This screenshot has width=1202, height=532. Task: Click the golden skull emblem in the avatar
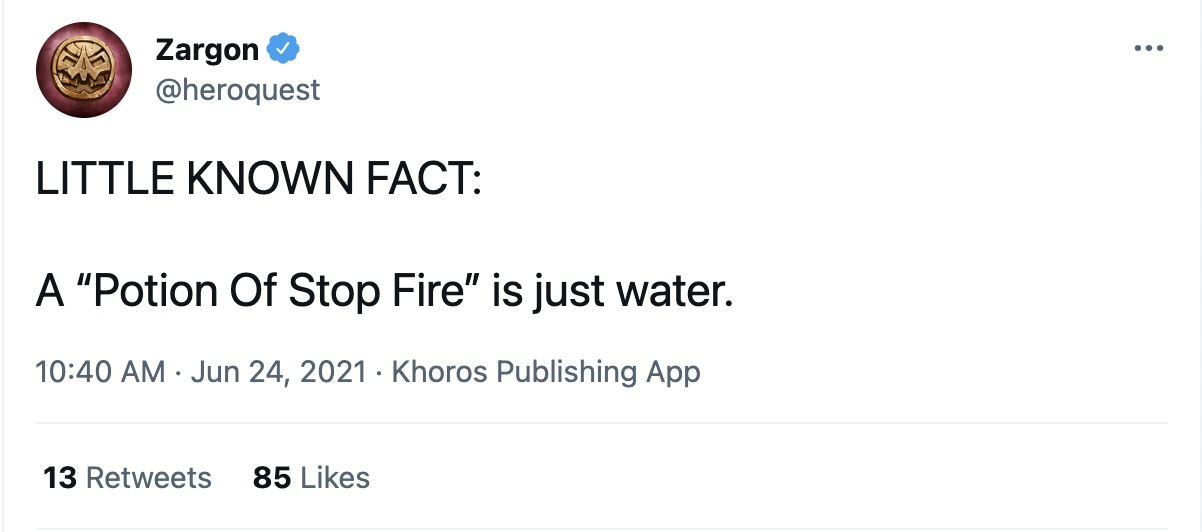click(84, 70)
